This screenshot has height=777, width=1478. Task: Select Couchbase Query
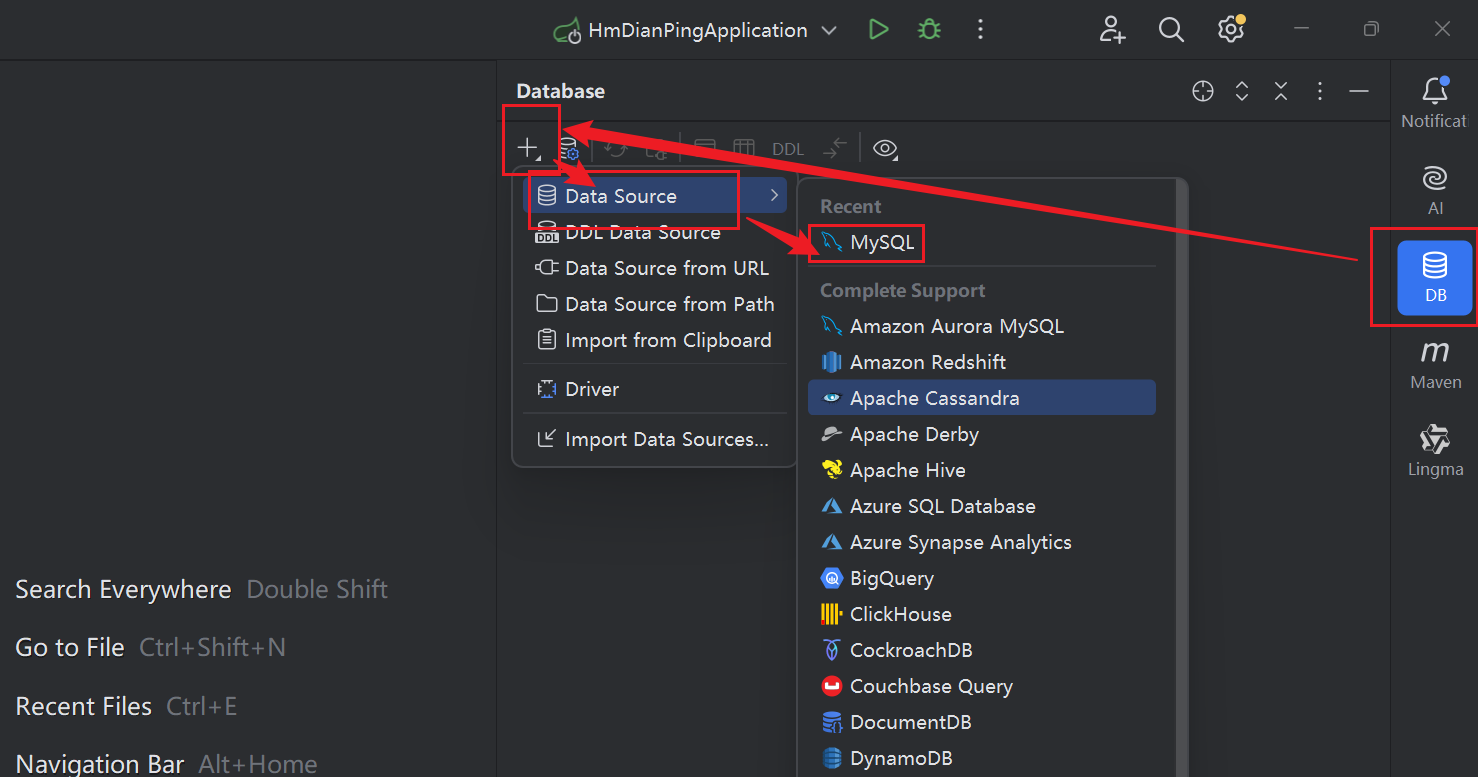982,686
